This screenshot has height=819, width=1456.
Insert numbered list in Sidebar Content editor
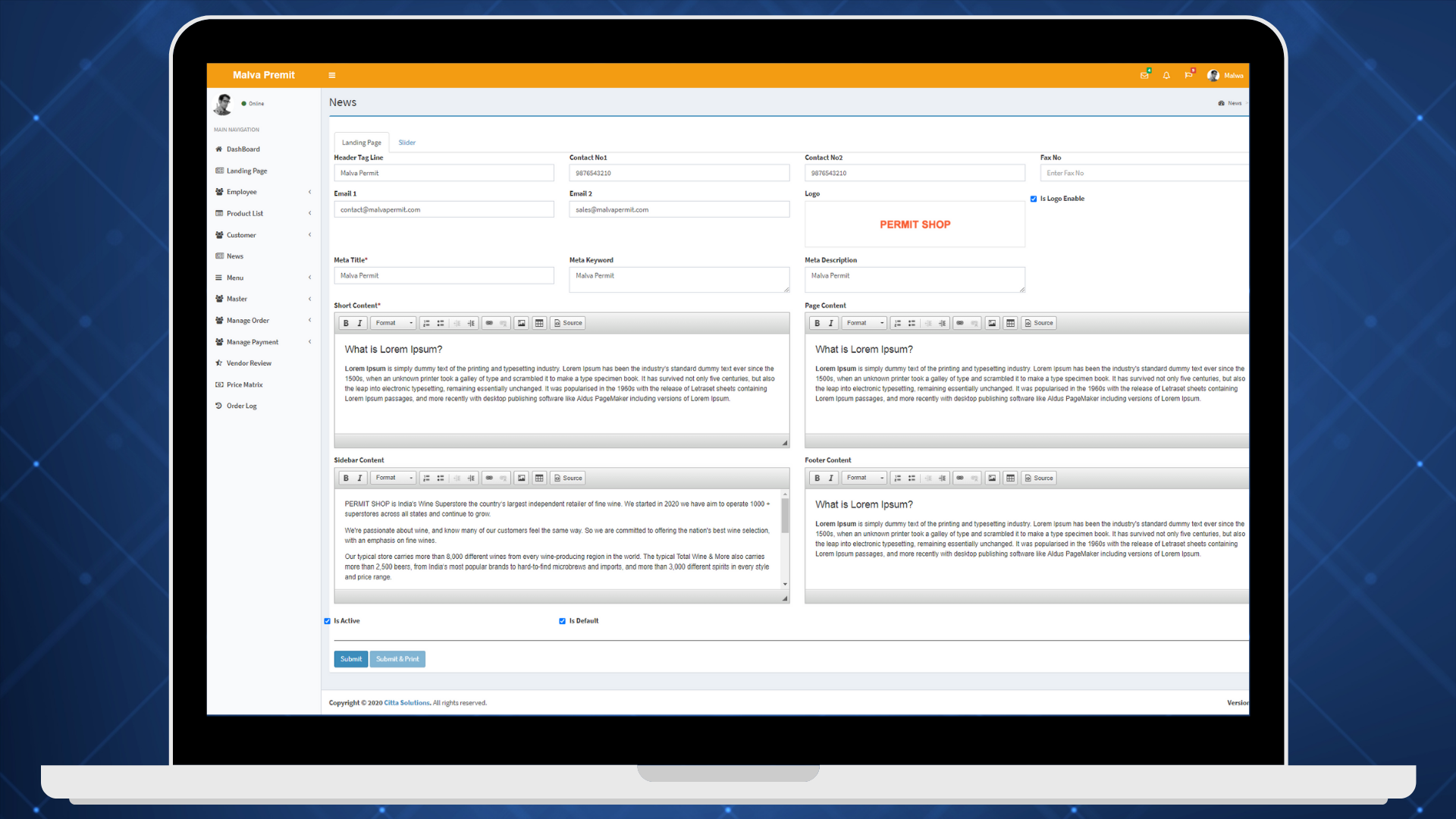[427, 478]
